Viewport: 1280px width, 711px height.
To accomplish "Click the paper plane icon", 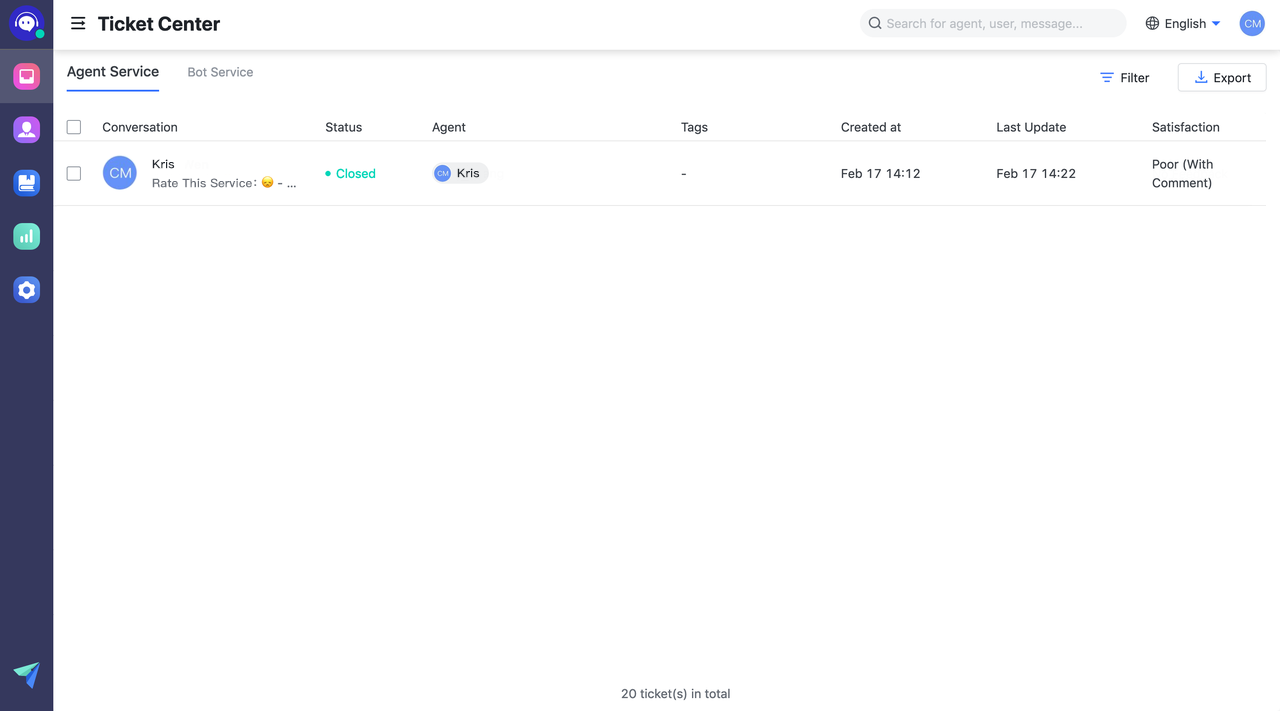I will click(x=27, y=674).
